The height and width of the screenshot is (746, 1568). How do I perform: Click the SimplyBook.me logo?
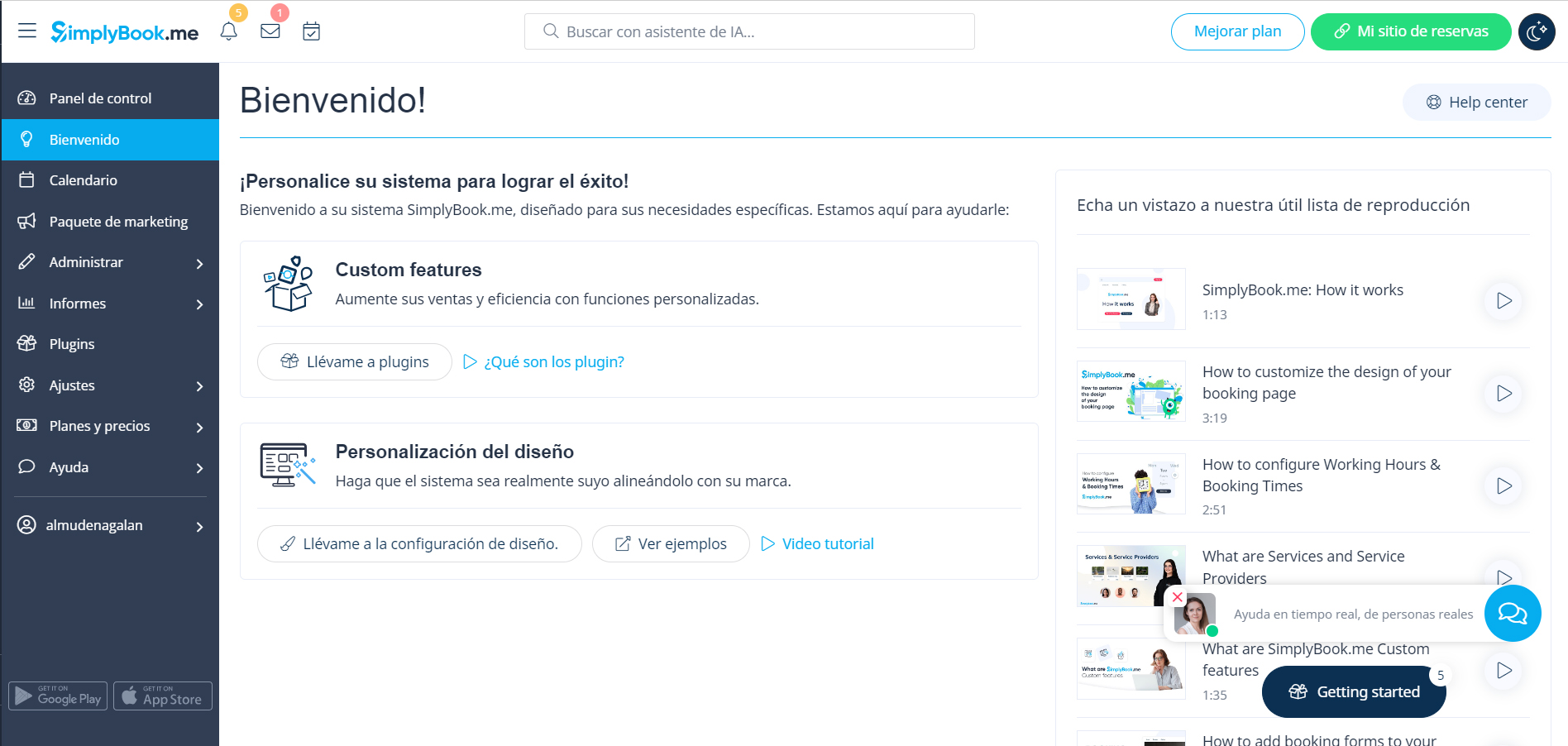point(125,32)
